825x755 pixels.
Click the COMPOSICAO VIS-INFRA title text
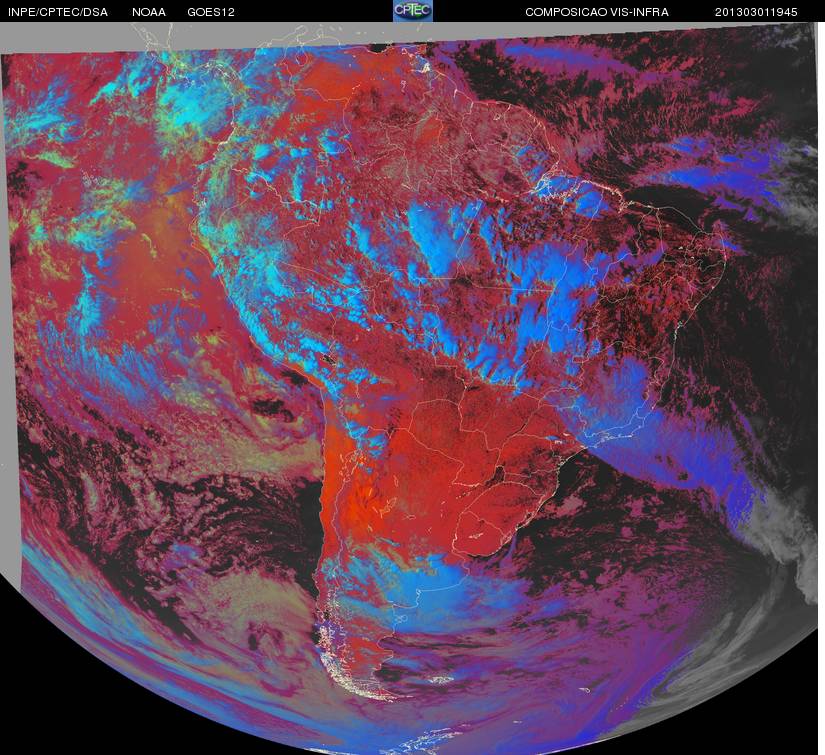click(x=597, y=12)
